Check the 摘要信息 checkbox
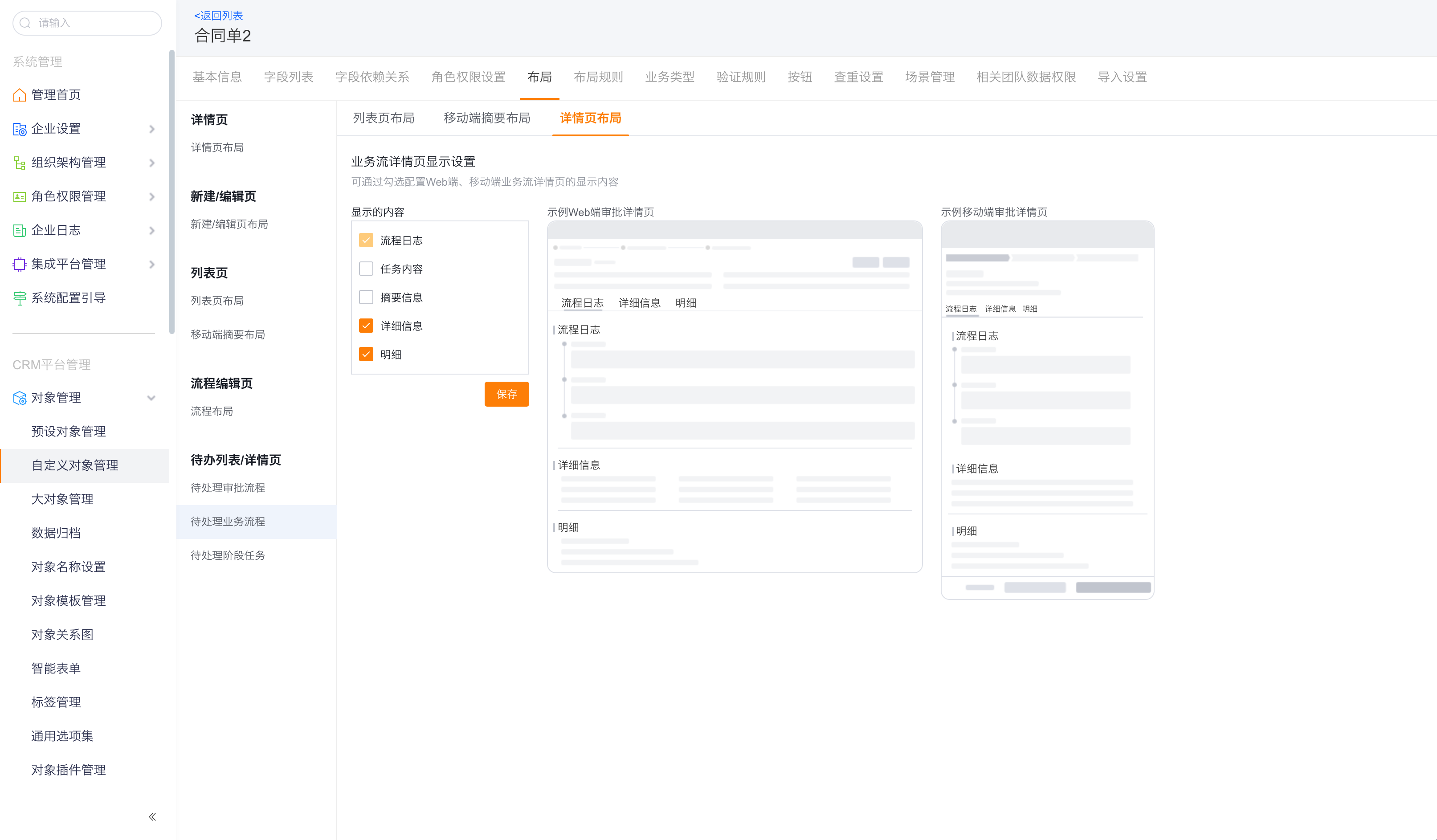This screenshot has width=1437, height=840. coord(366,297)
